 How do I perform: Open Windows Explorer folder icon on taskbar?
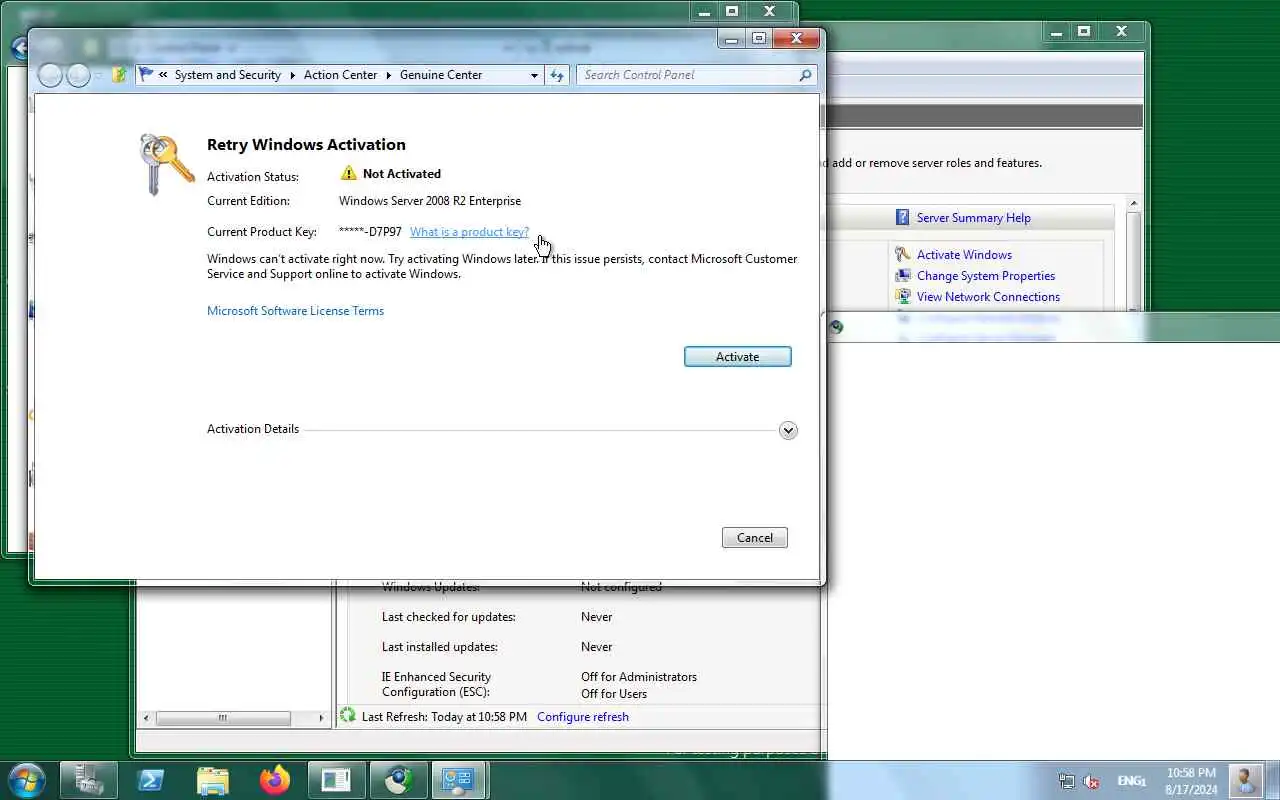coord(213,780)
